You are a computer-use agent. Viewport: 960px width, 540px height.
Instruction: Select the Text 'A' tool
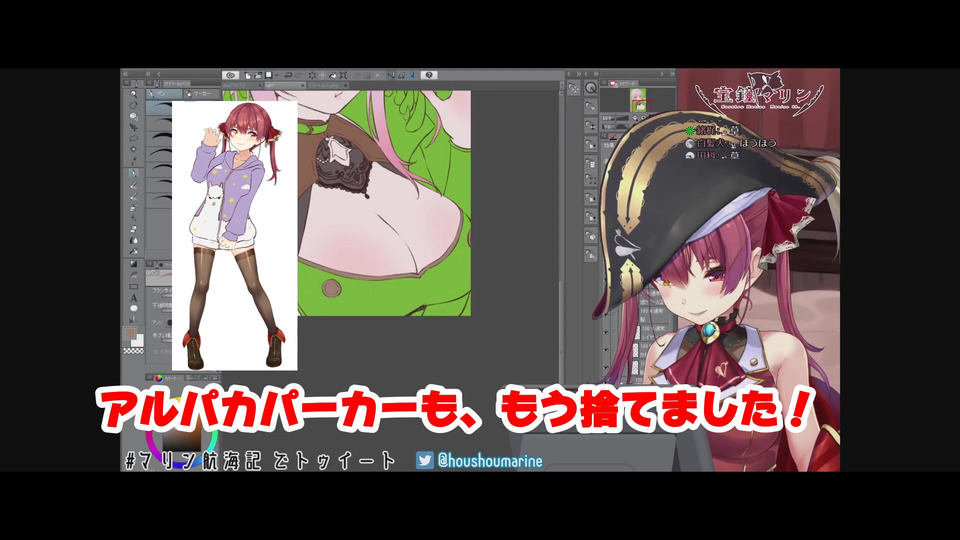133,298
